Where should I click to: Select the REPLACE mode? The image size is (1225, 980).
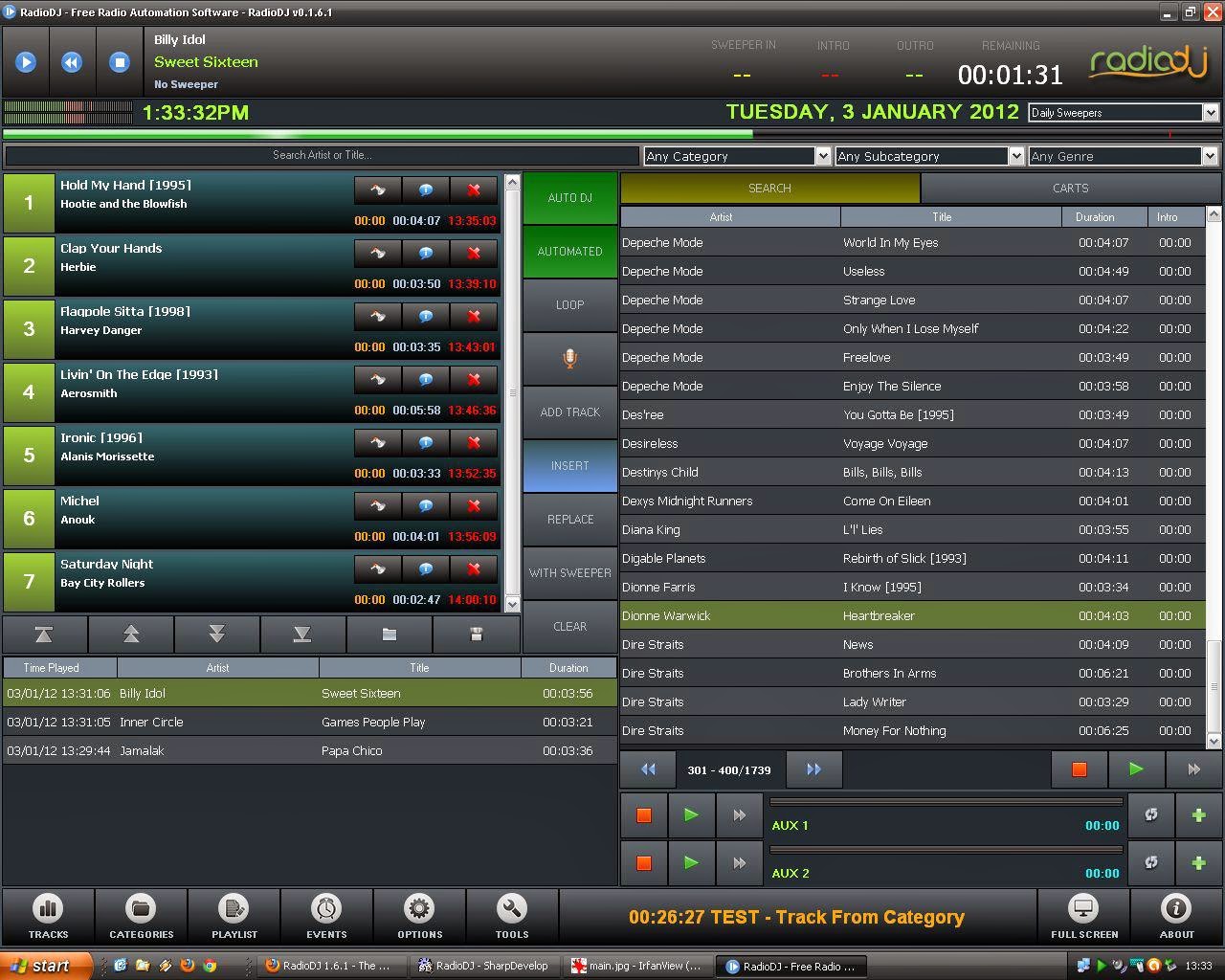(569, 520)
